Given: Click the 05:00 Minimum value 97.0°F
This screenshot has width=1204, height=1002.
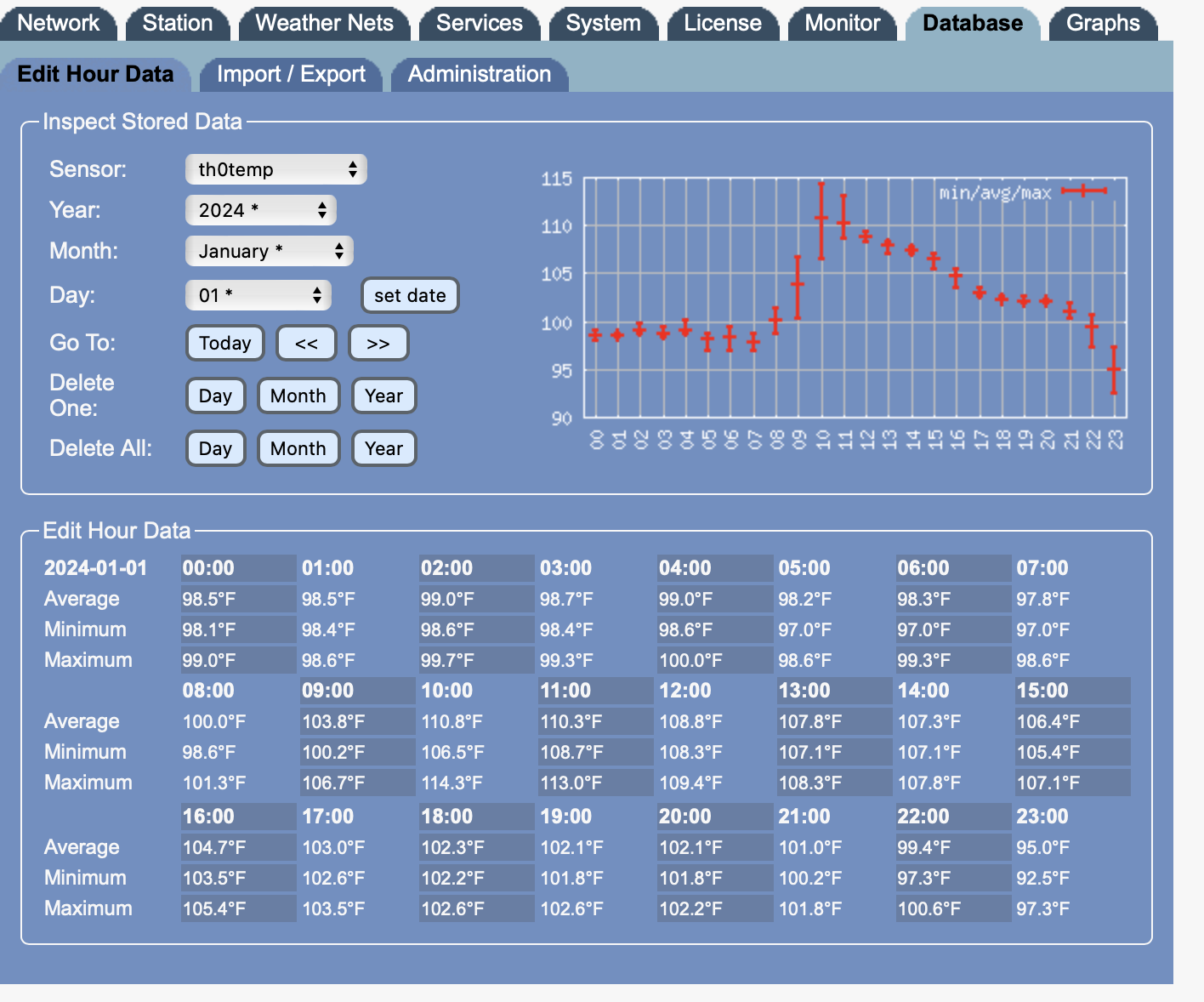Looking at the screenshot, I should click(804, 629).
